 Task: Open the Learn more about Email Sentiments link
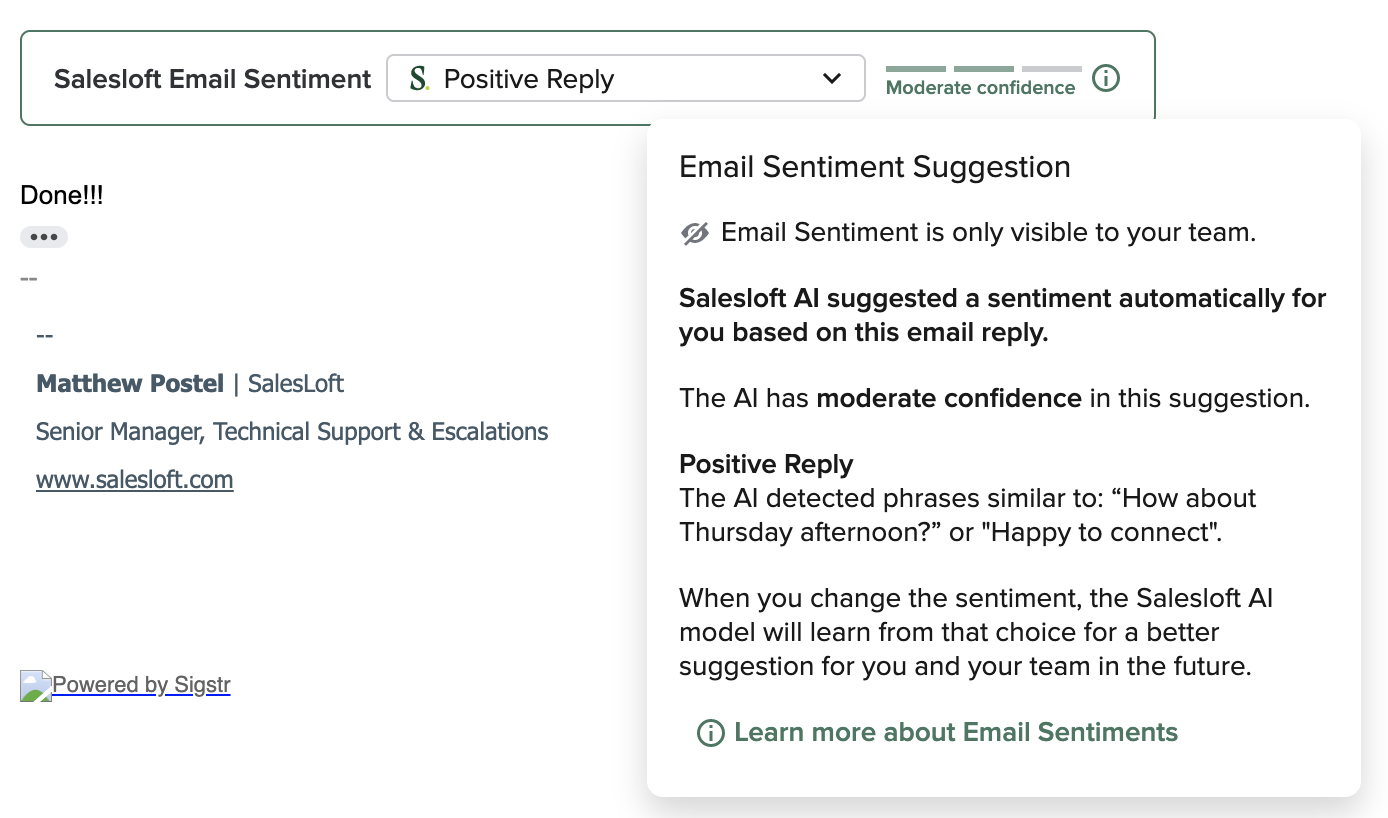point(956,732)
